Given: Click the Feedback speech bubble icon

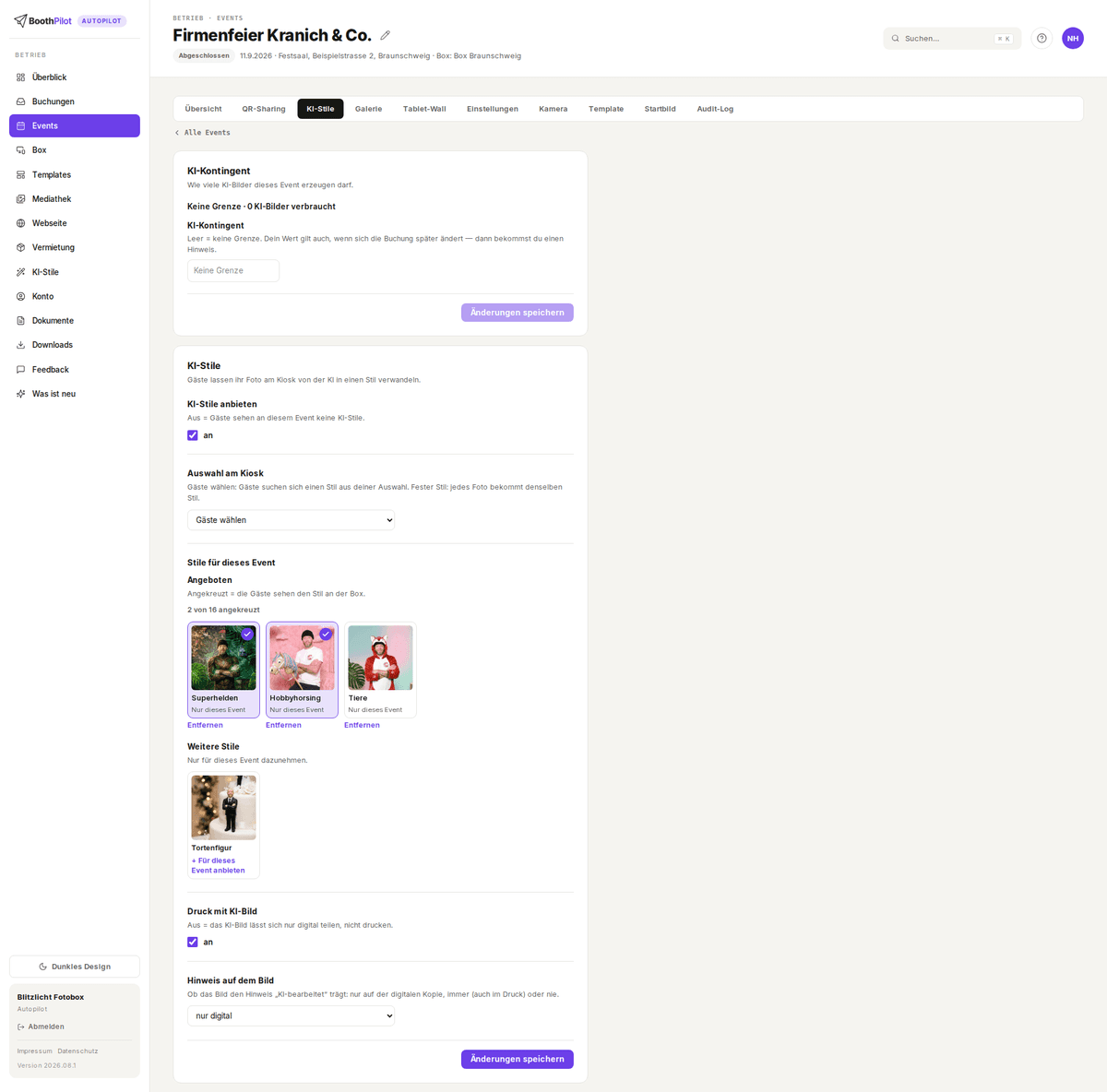Looking at the screenshot, I should click(21, 370).
